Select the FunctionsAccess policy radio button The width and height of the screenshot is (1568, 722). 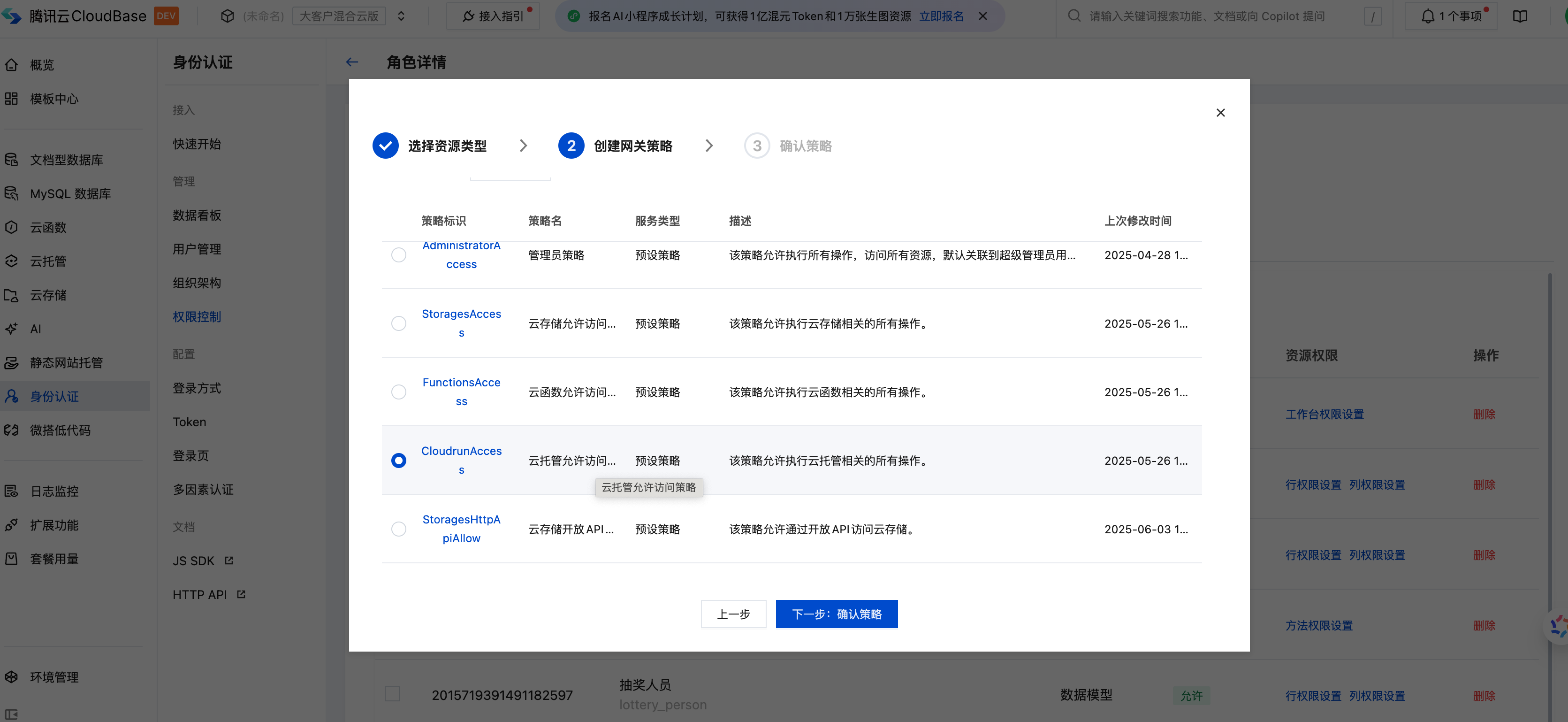[399, 392]
